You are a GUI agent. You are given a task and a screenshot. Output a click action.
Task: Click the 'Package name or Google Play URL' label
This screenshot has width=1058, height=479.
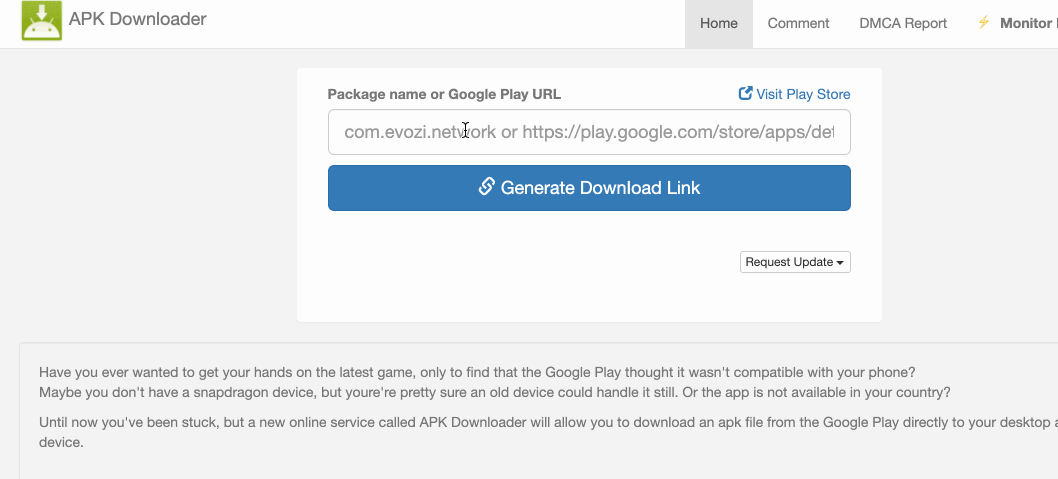(x=444, y=94)
